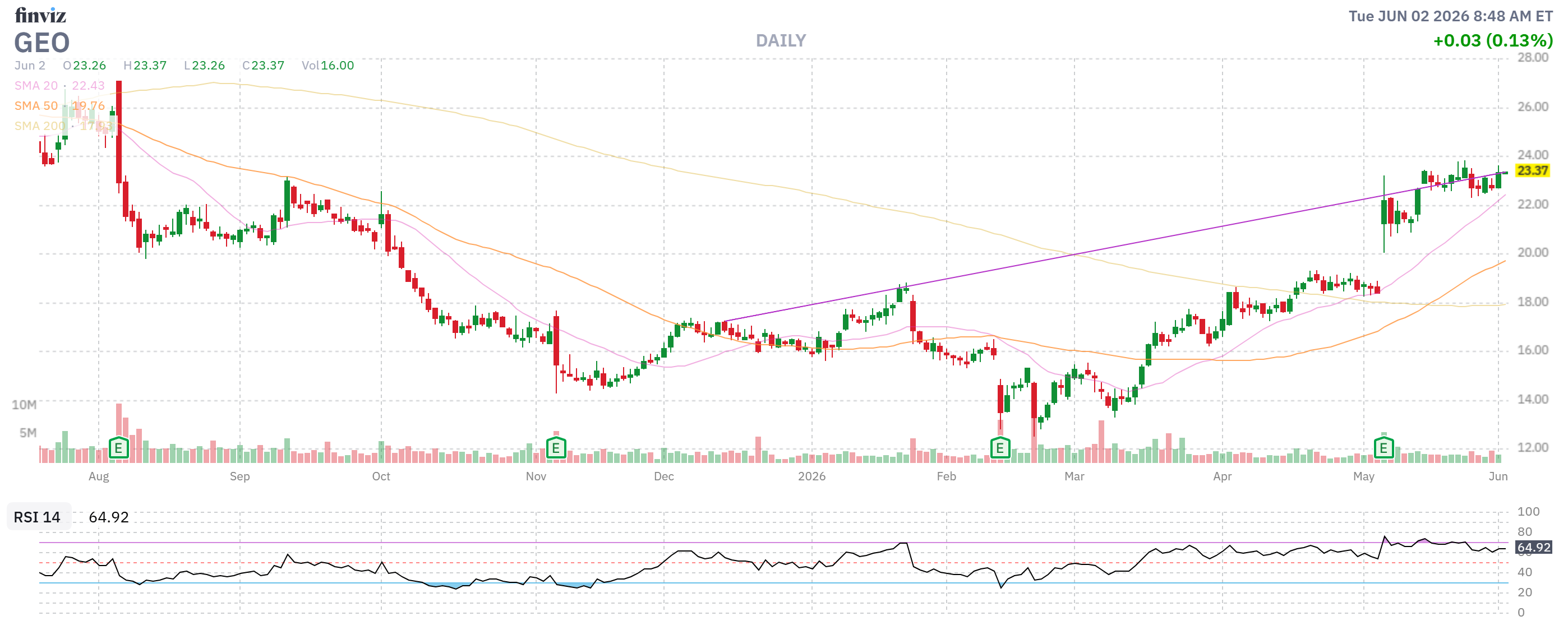Open the May earnings E marker

click(1383, 449)
